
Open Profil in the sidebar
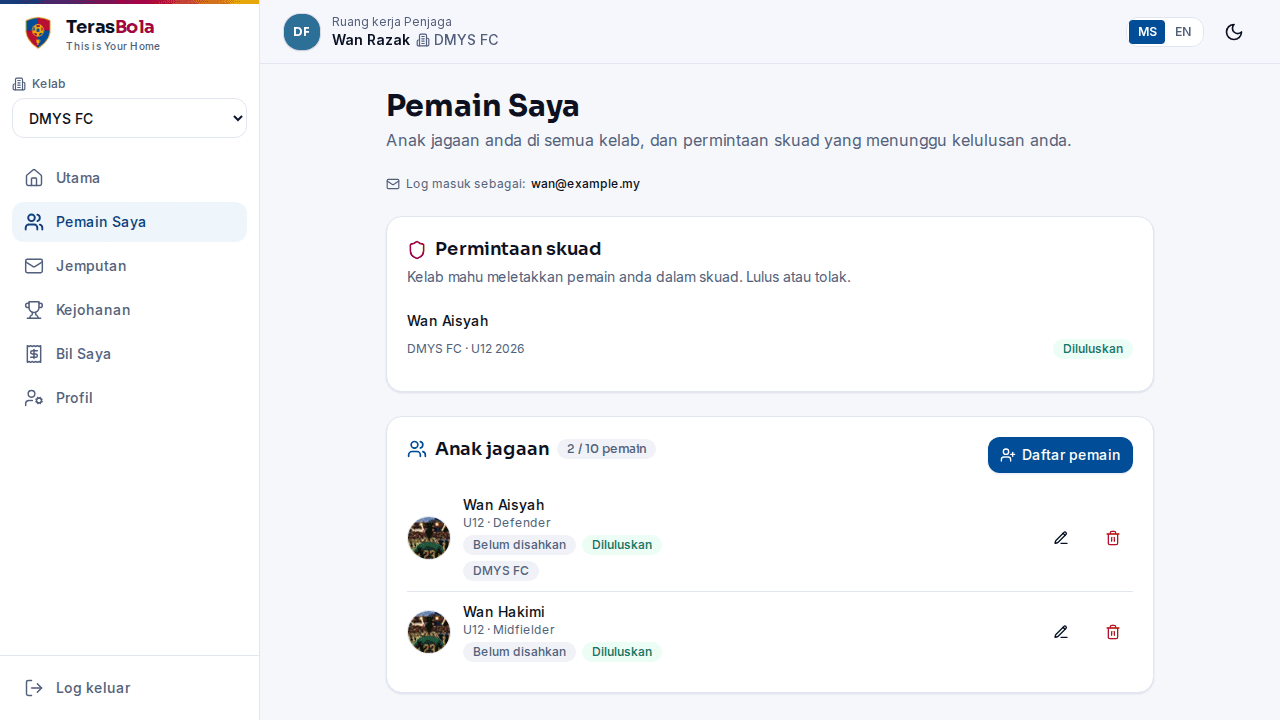[129, 398]
